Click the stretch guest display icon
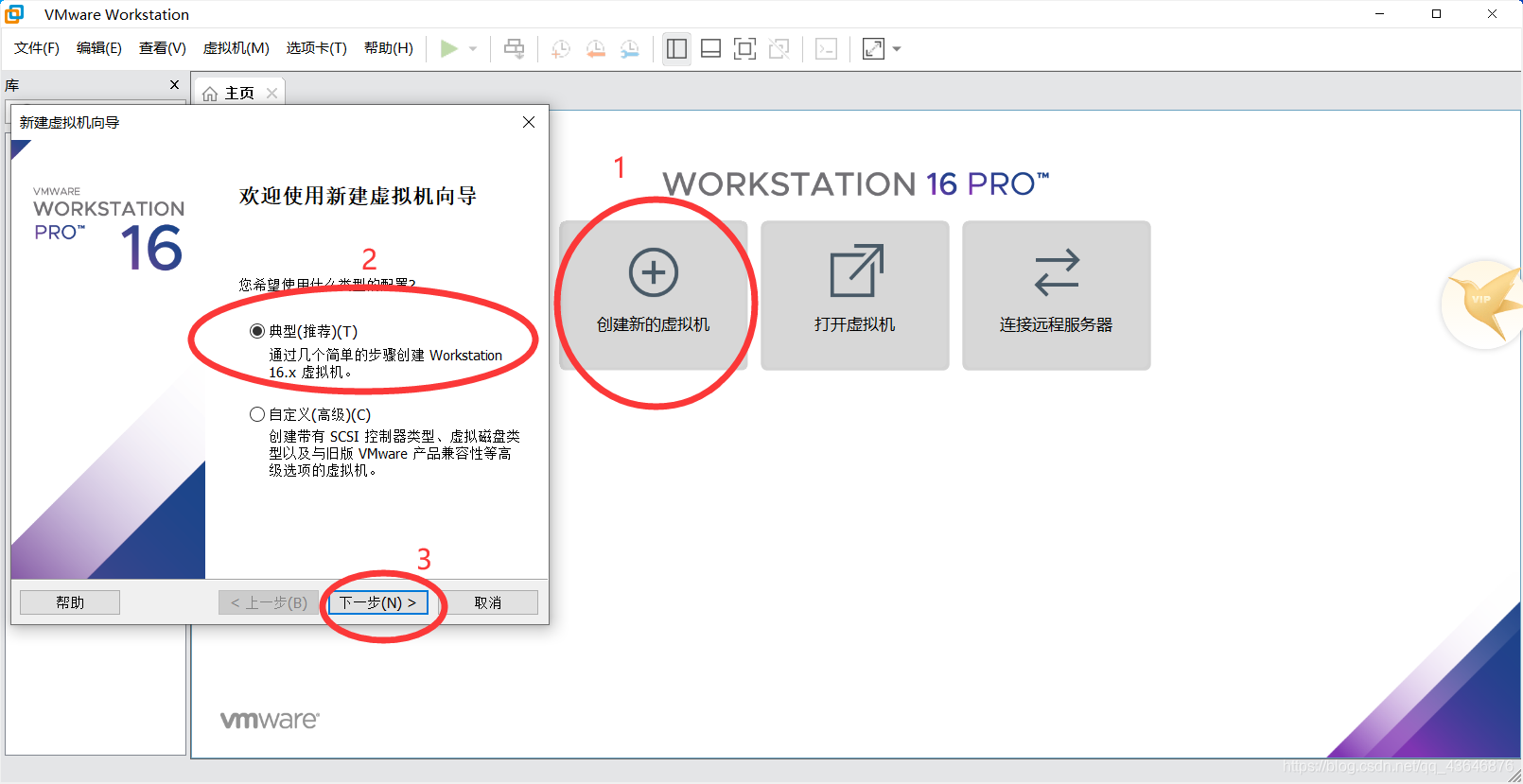Viewport: 1523px width, 784px height. click(x=873, y=49)
